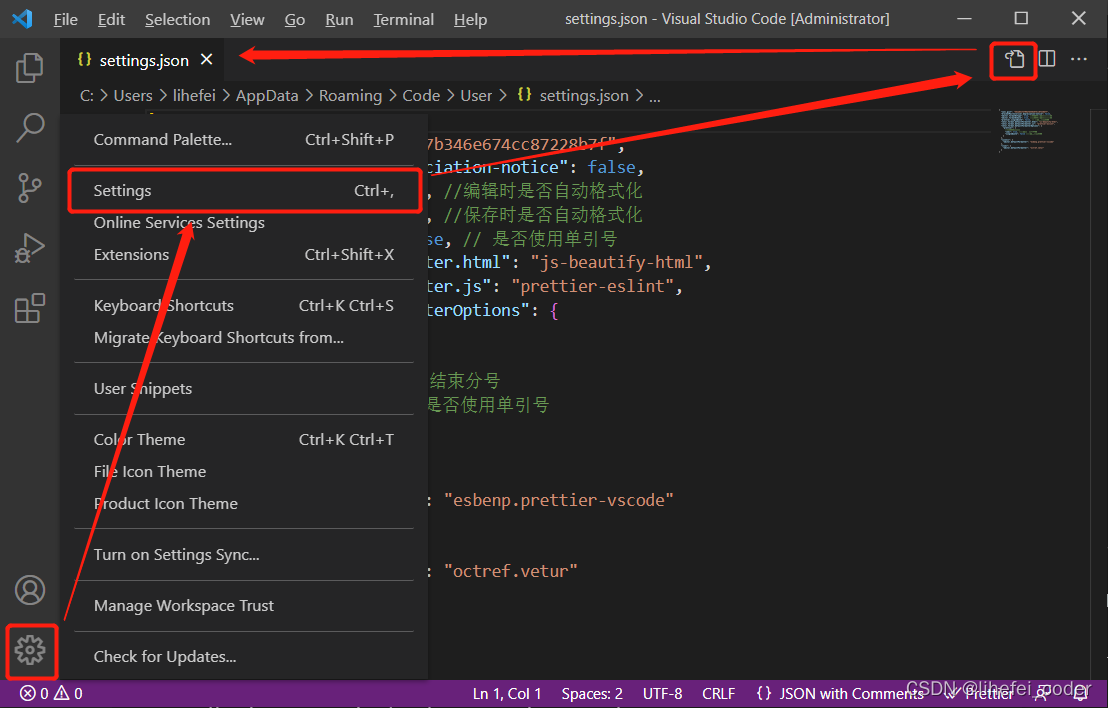This screenshot has width=1108, height=708.
Task: Click the Accounts icon in activity bar
Action: pos(30,590)
